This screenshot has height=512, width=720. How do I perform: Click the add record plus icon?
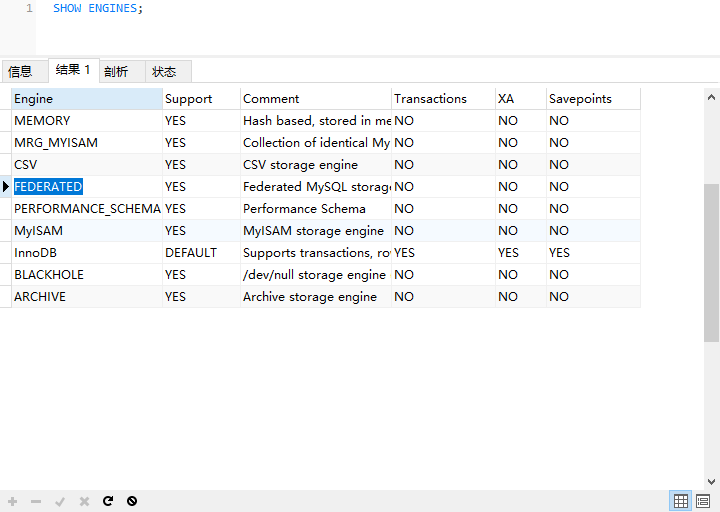(12, 501)
